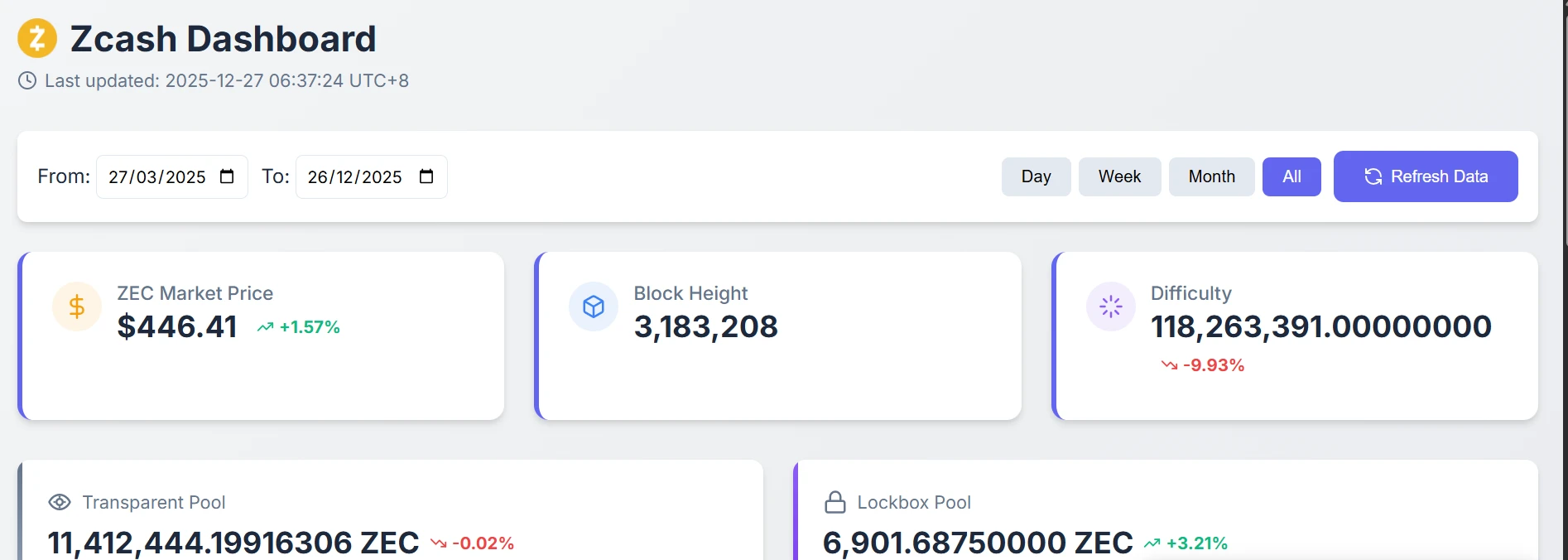This screenshot has height=560, width=1568.
Task: Click the To: label
Action: coord(276,176)
